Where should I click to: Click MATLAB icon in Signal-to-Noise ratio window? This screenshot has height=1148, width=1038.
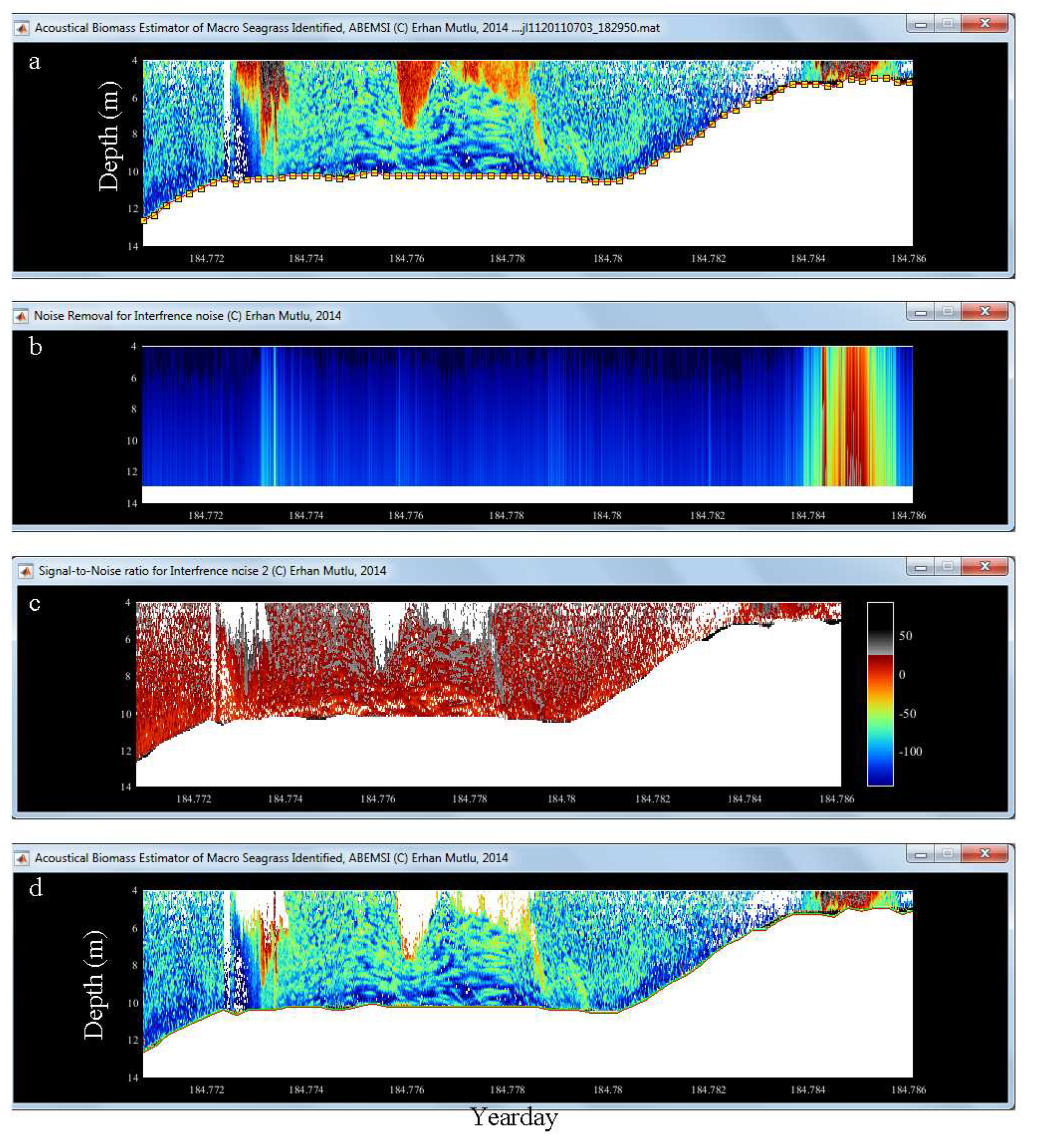25,571
